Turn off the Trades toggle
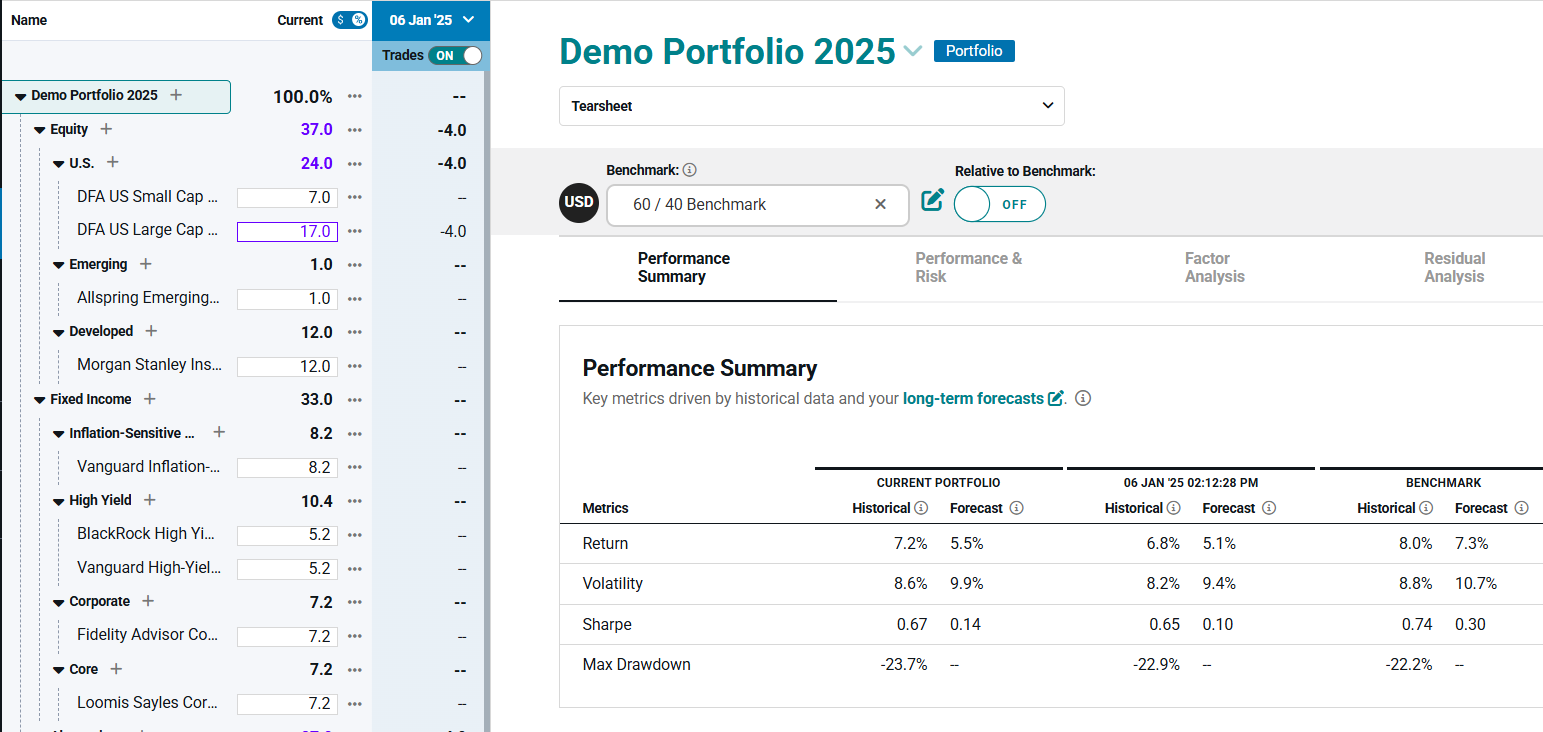1543x732 pixels. (x=455, y=56)
